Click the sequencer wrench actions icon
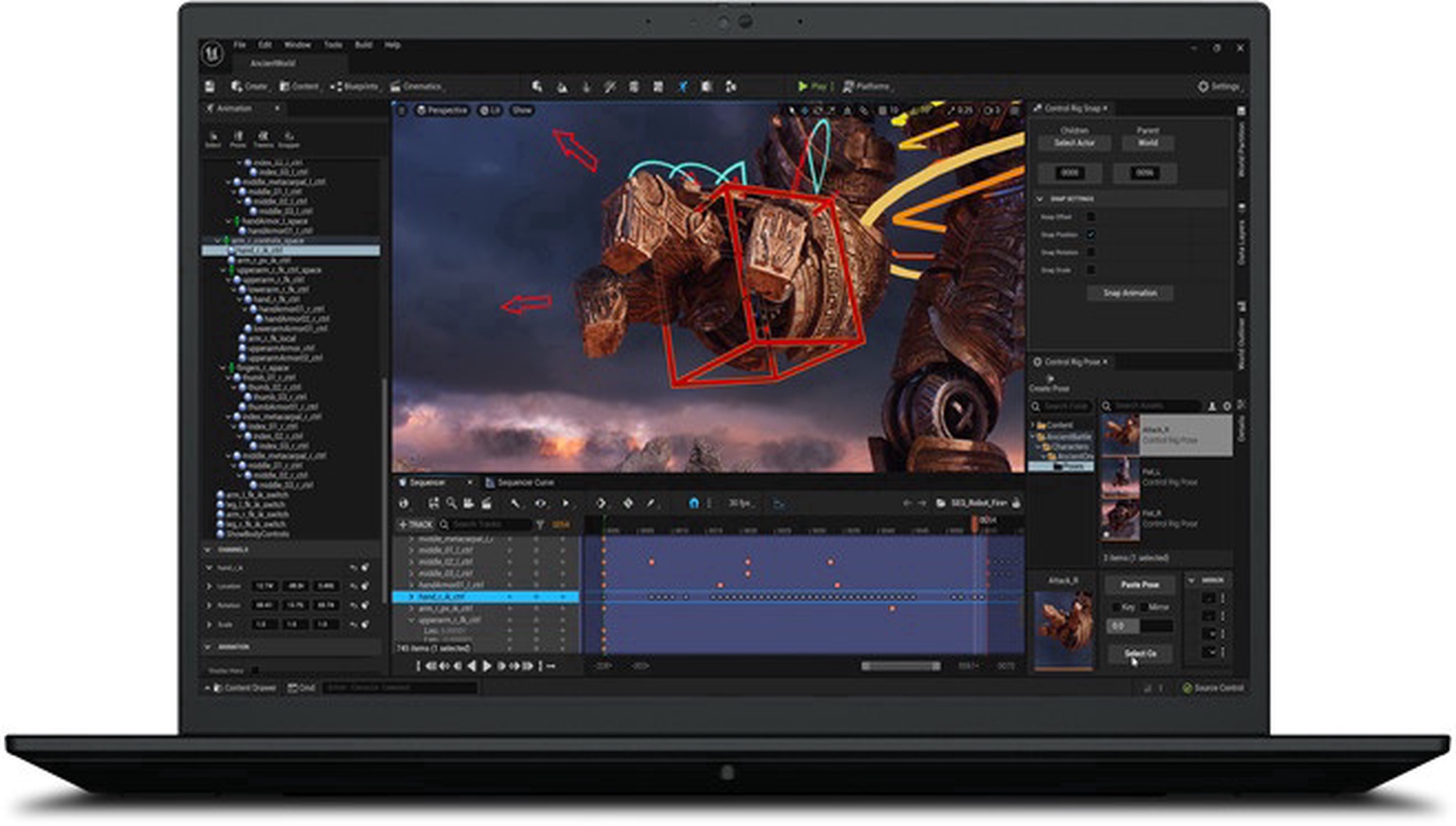 point(515,504)
